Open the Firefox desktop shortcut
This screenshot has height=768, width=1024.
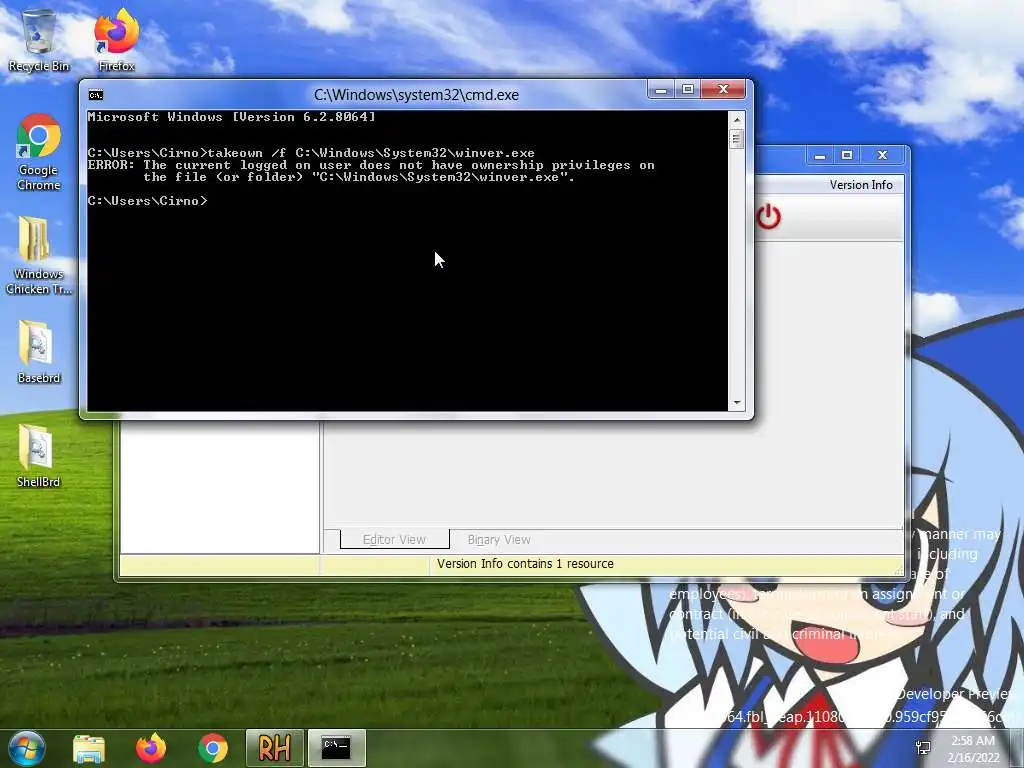point(116,39)
